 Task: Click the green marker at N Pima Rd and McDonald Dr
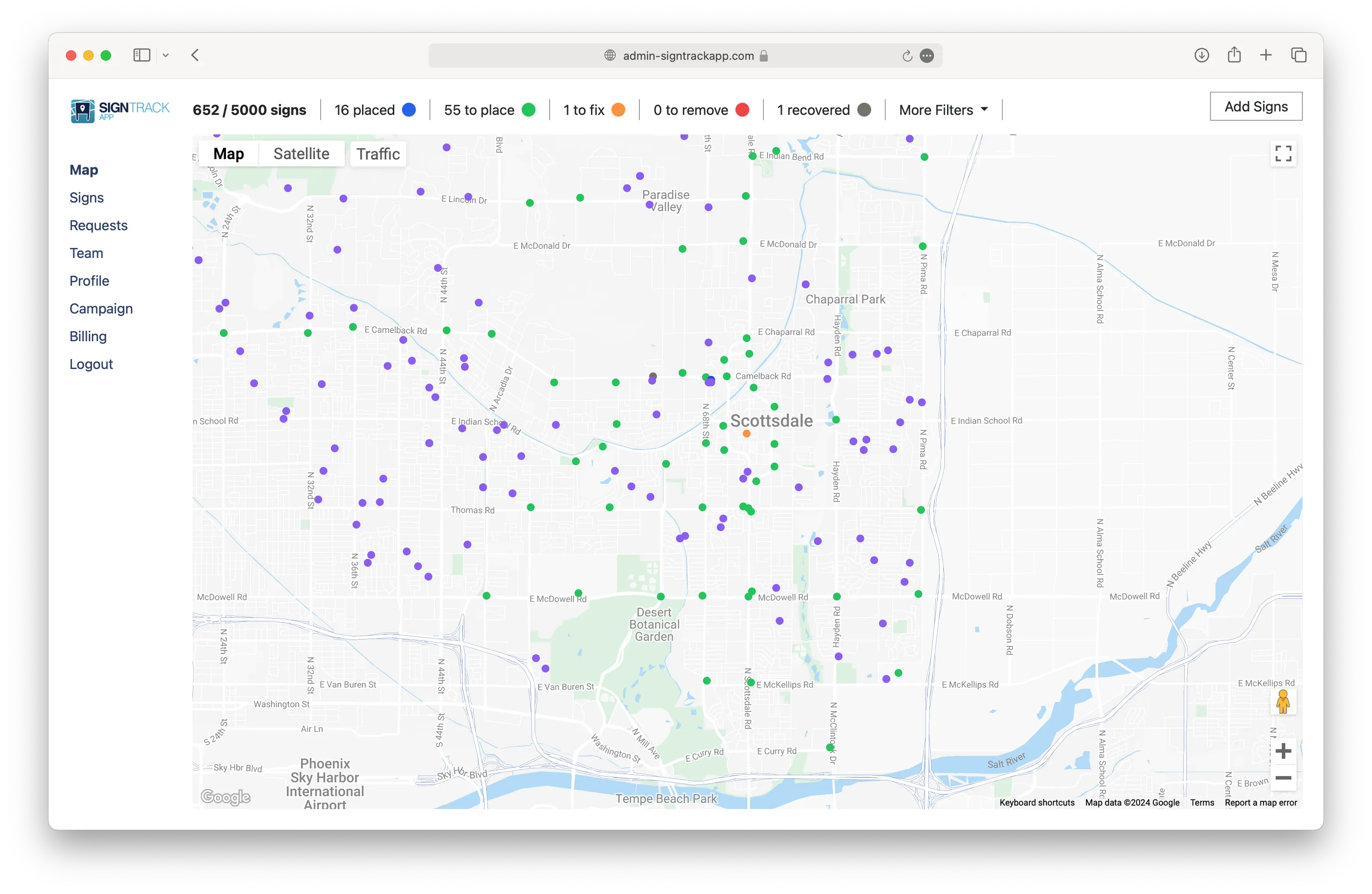[922, 246]
